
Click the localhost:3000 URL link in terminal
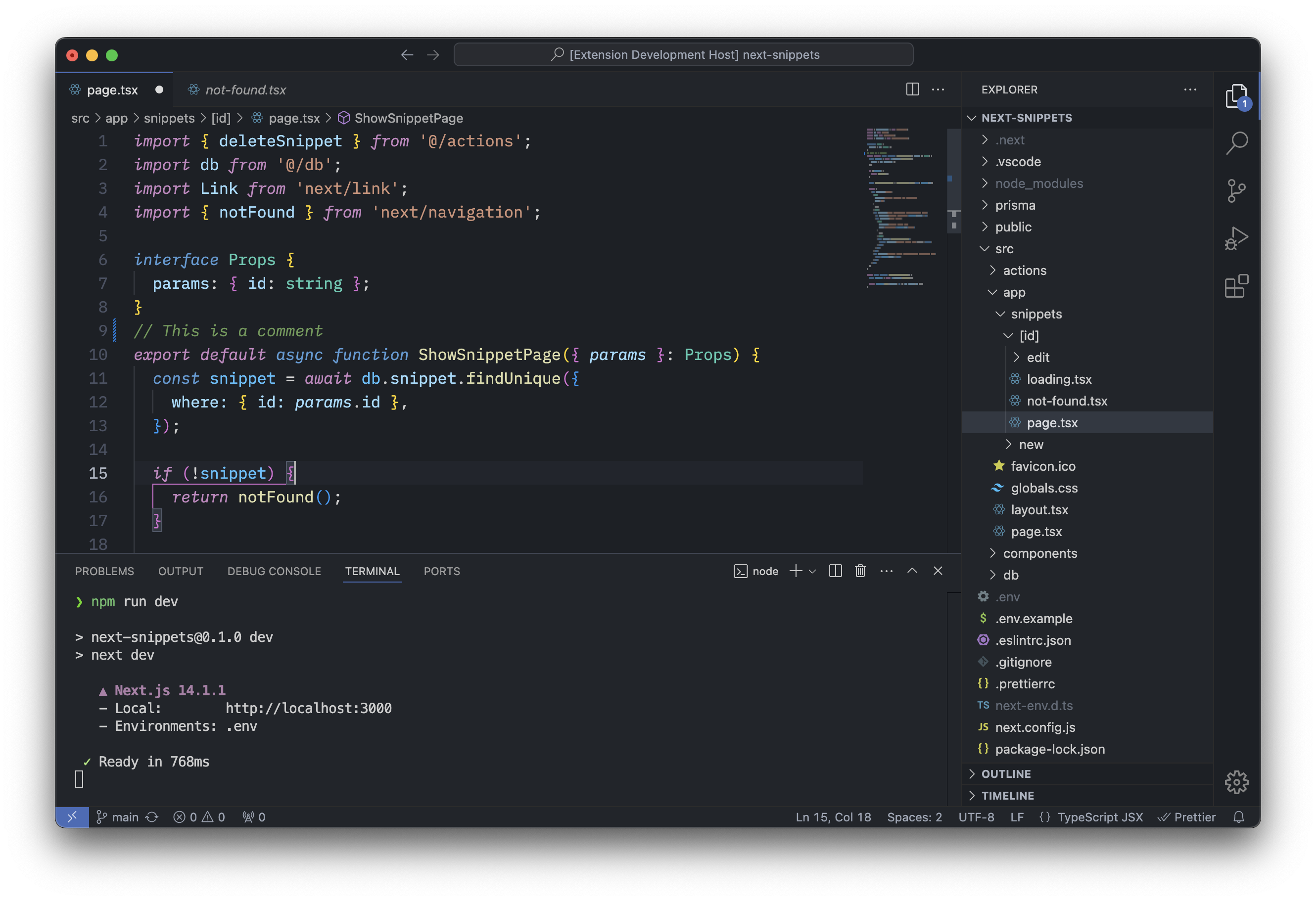(308, 708)
